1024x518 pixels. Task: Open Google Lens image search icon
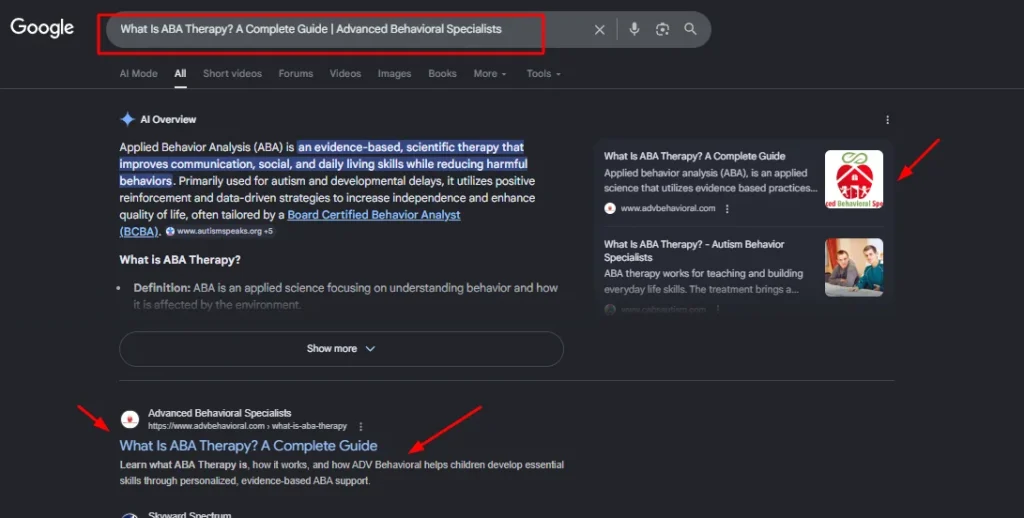point(662,30)
